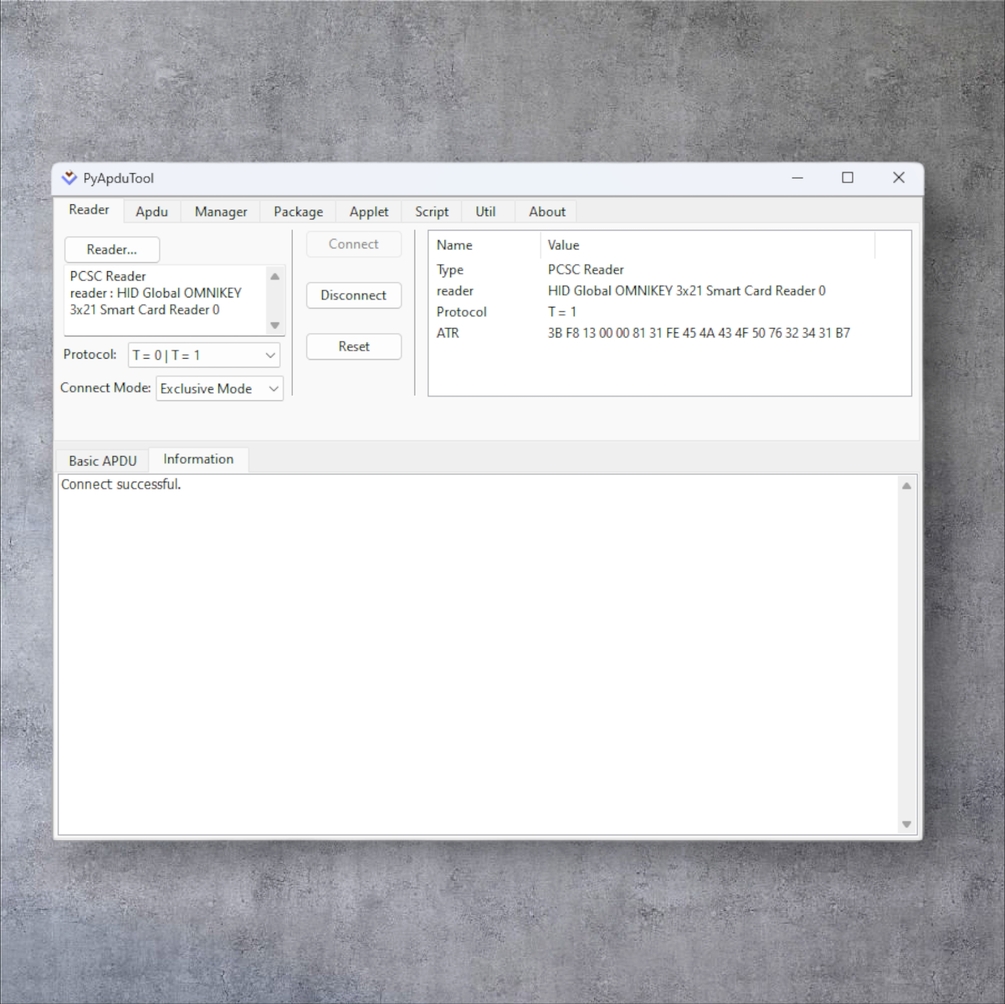Go to the Applet tab
This screenshot has height=1004, width=1005.
pyautogui.click(x=369, y=212)
